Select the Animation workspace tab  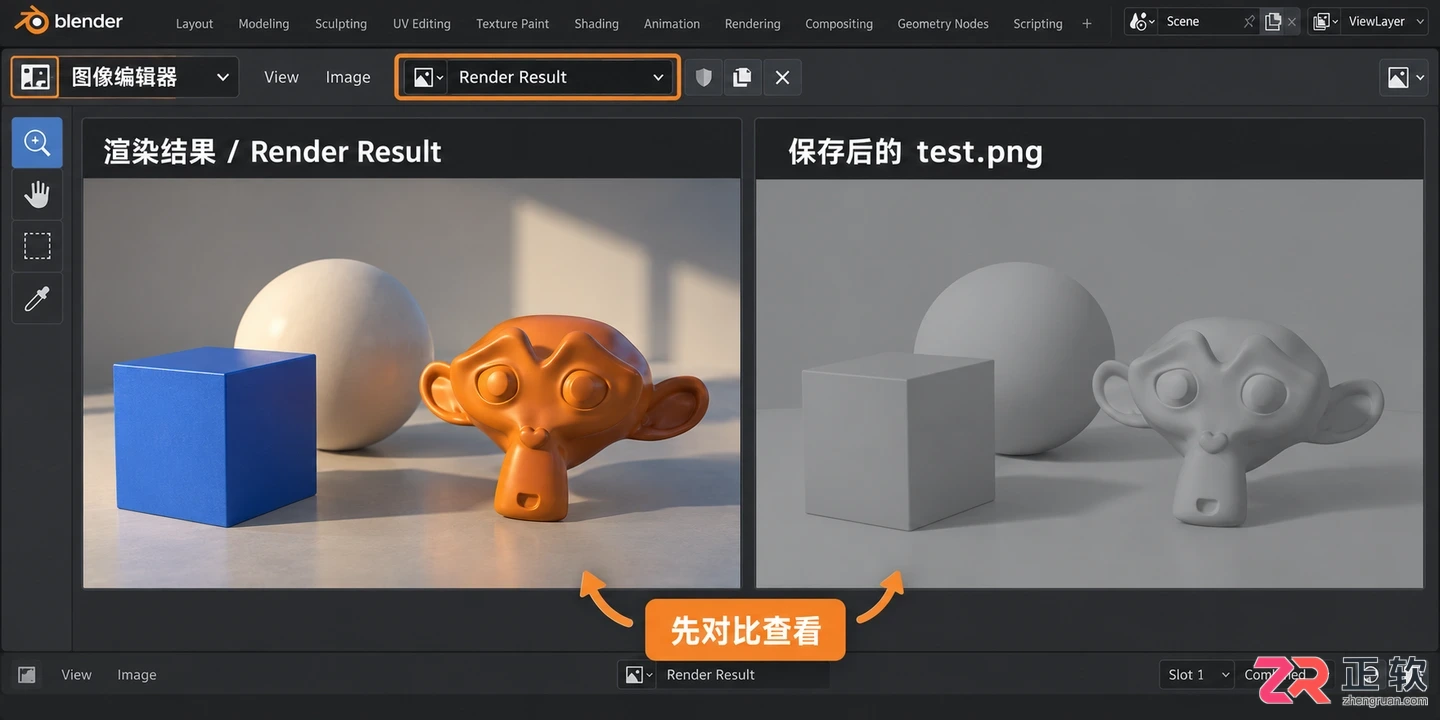[672, 23]
